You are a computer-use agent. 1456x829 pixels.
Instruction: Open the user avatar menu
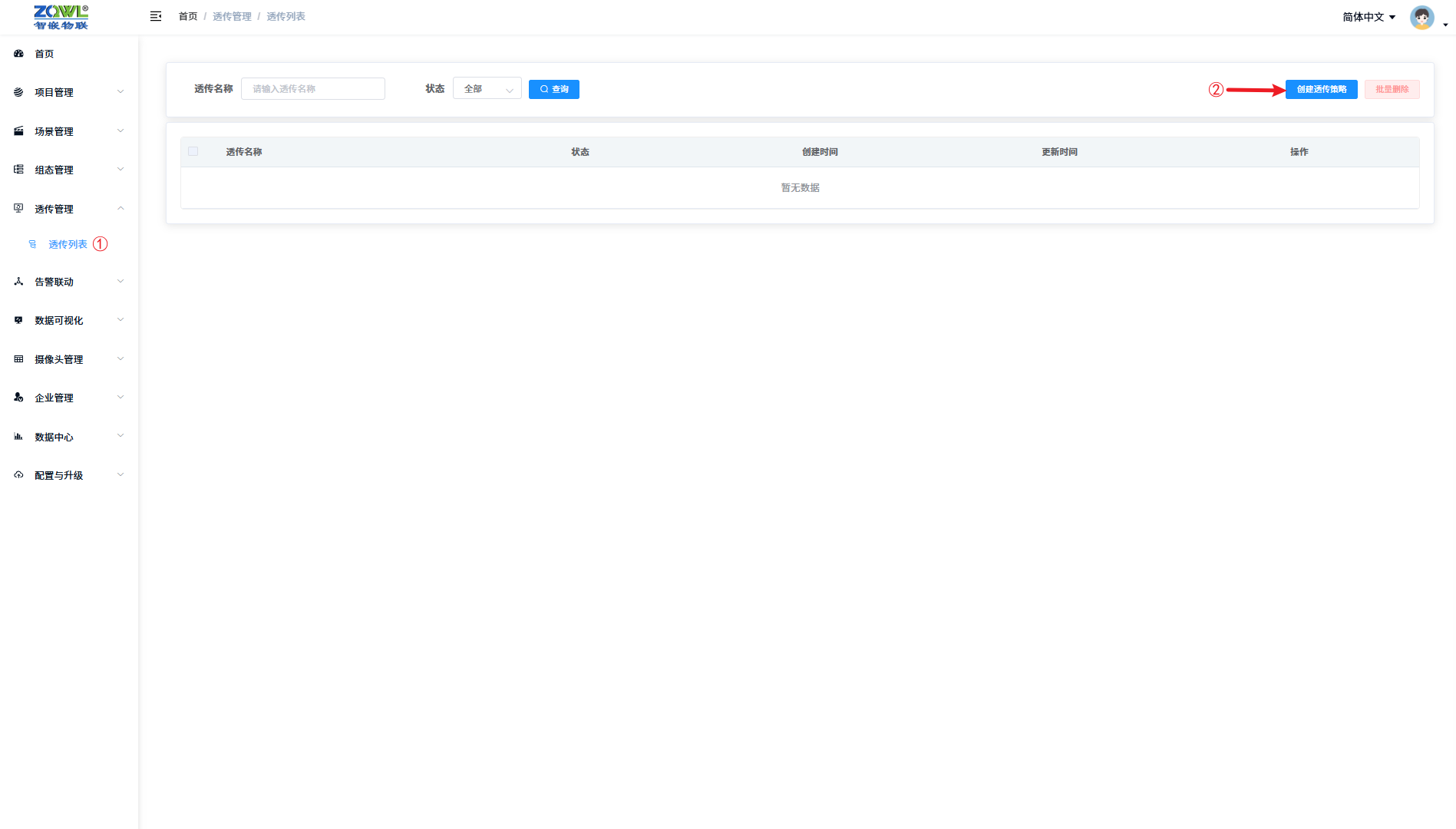pos(1422,17)
